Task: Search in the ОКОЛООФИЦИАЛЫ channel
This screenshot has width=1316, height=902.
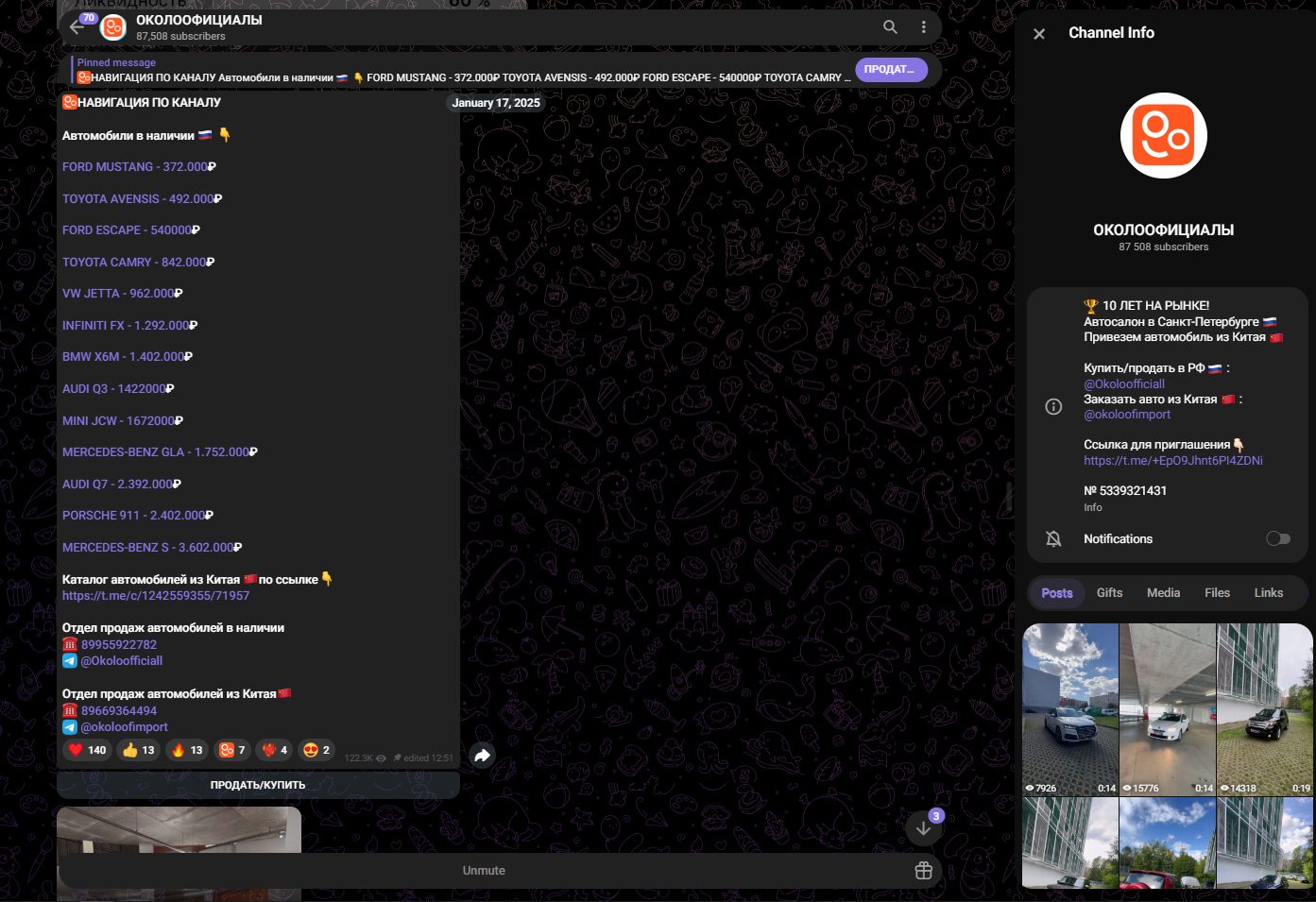Action: tap(890, 27)
